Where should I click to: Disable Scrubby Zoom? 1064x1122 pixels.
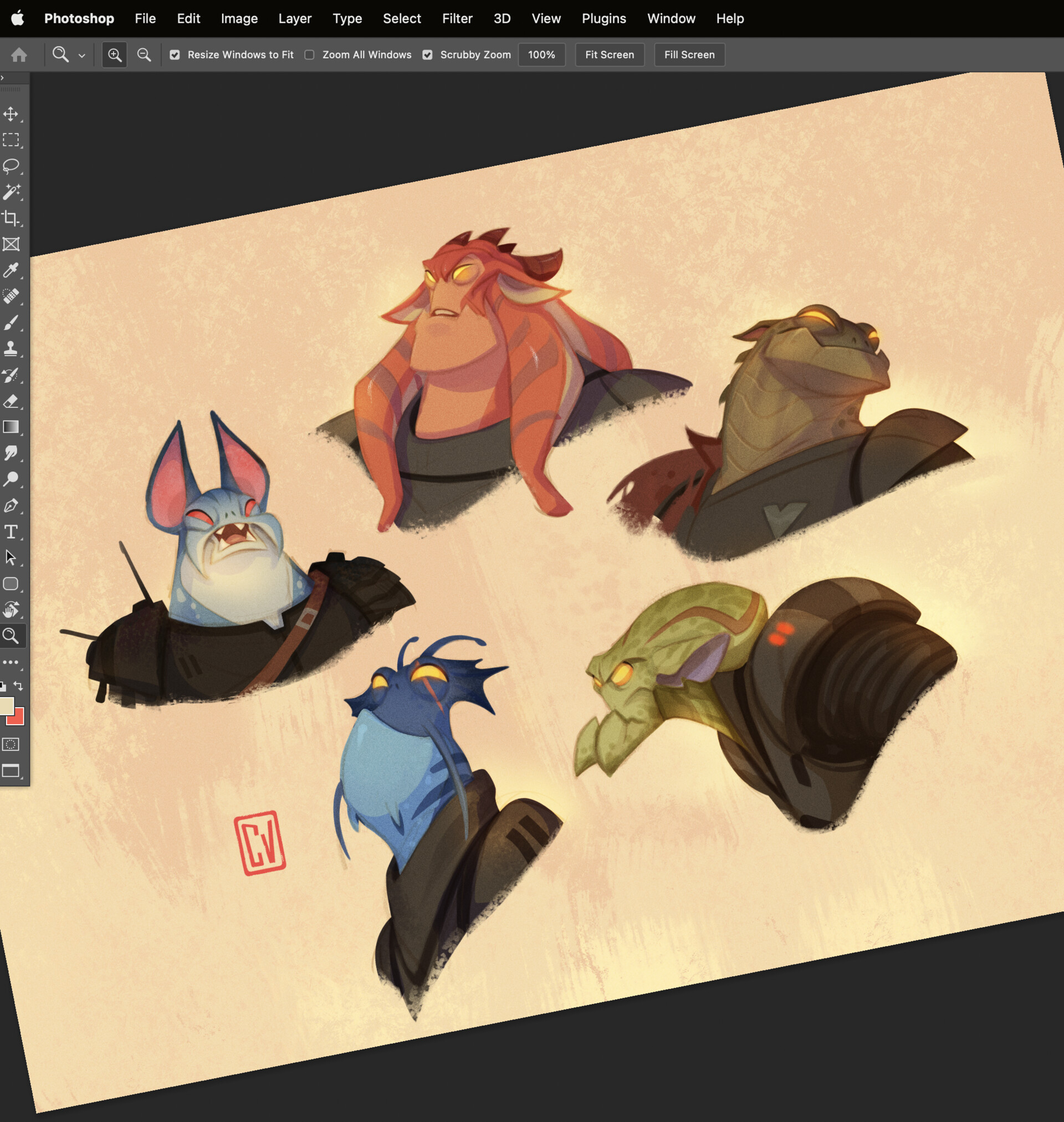point(427,54)
